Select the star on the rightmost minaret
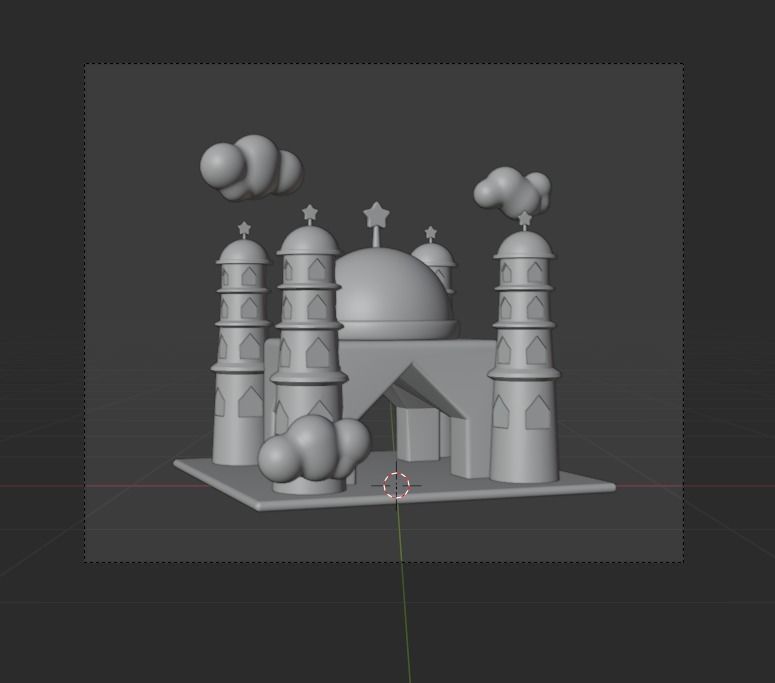The image size is (775, 683). pyautogui.click(x=524, y=218)
